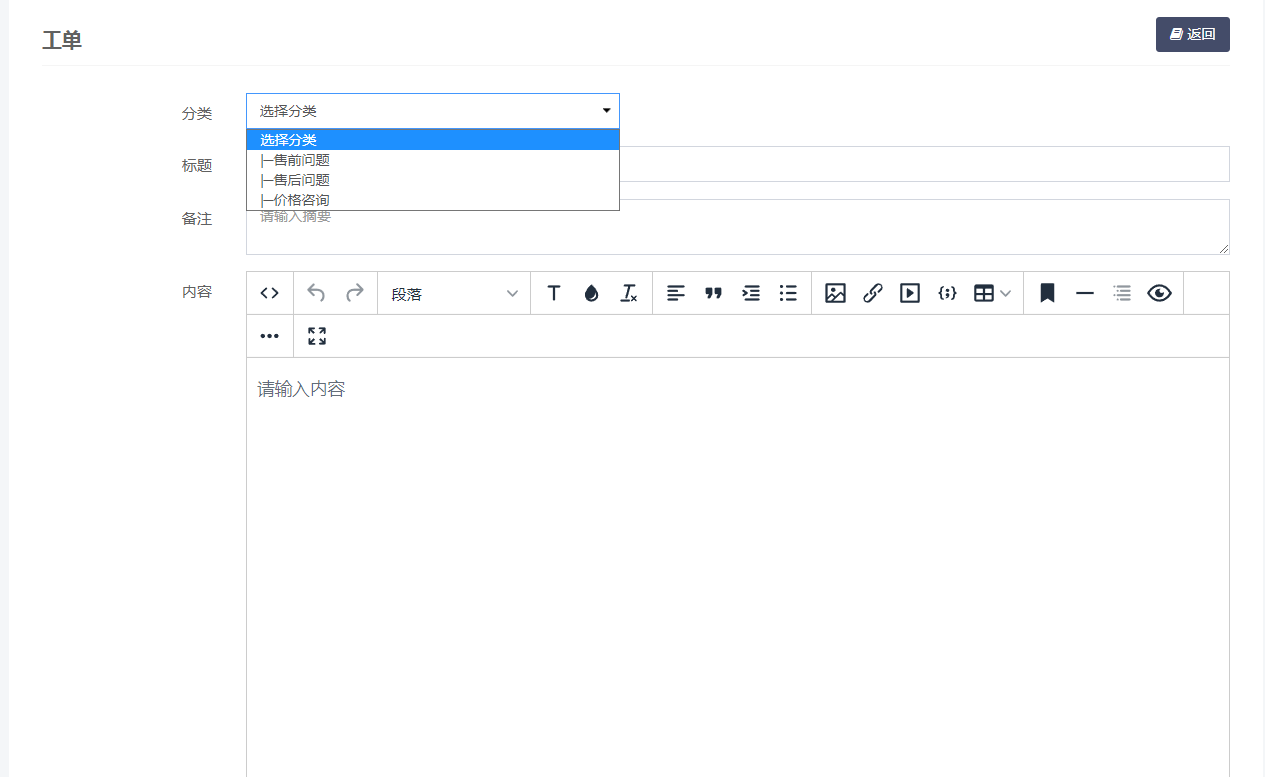Insert a hyperlink via link icon
The image size is (1265, 777).
click(x=872, y=293)
